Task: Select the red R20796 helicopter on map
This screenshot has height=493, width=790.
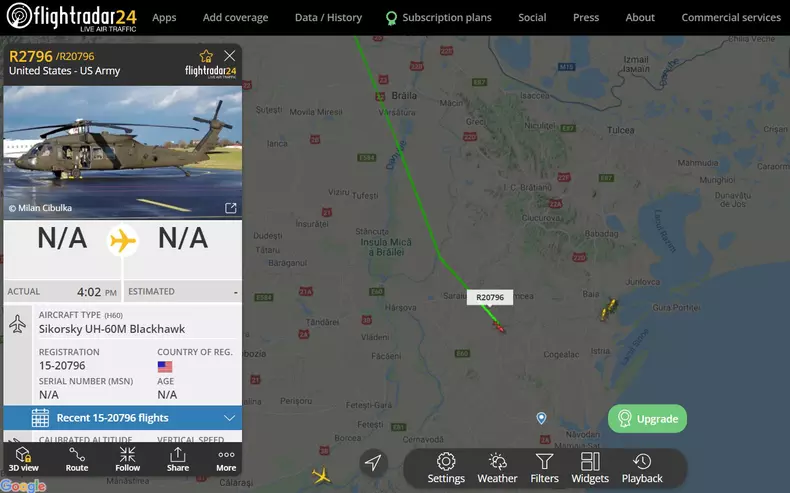Action: click(499, 326)
